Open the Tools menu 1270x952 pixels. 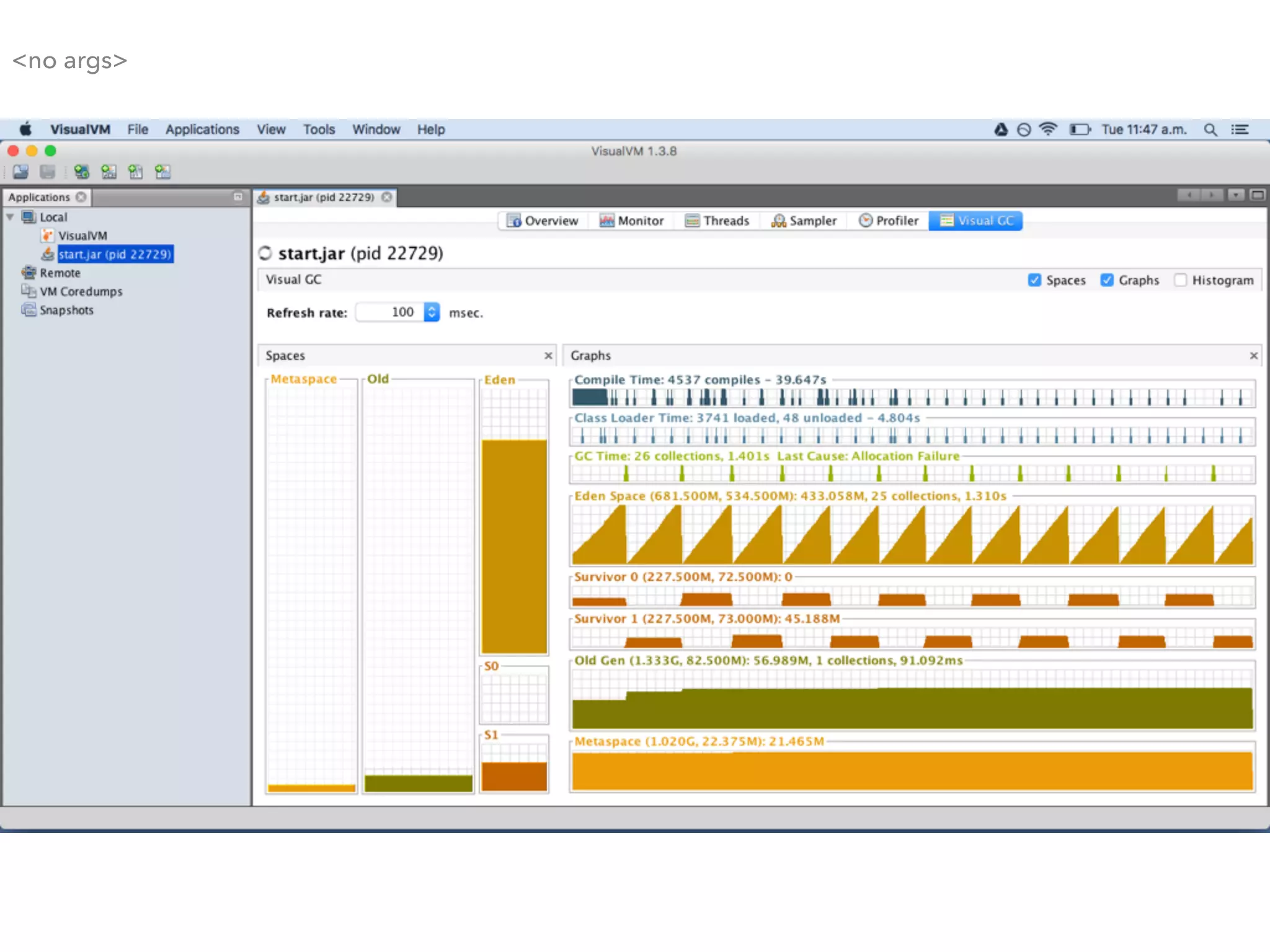319,130
